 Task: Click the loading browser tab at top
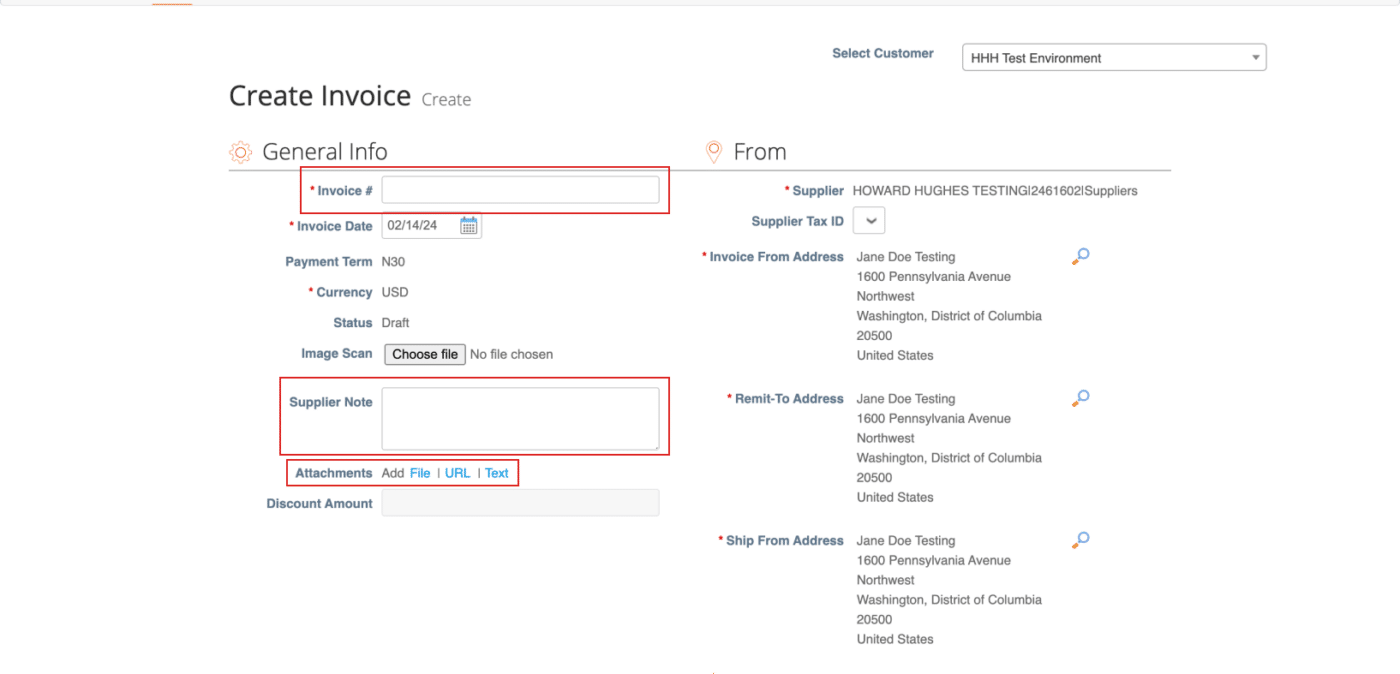point(170,4)
